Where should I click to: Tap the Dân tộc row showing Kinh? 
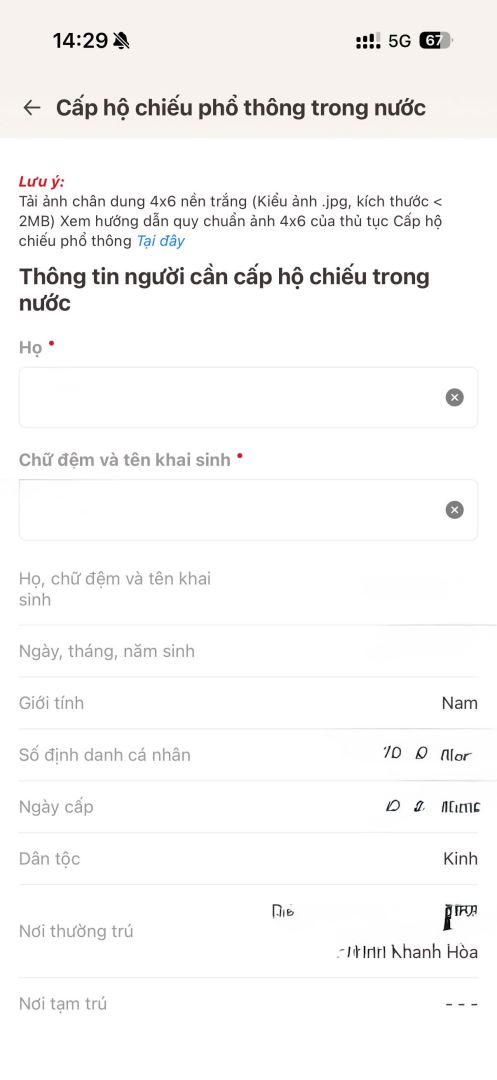pos(248,859)
